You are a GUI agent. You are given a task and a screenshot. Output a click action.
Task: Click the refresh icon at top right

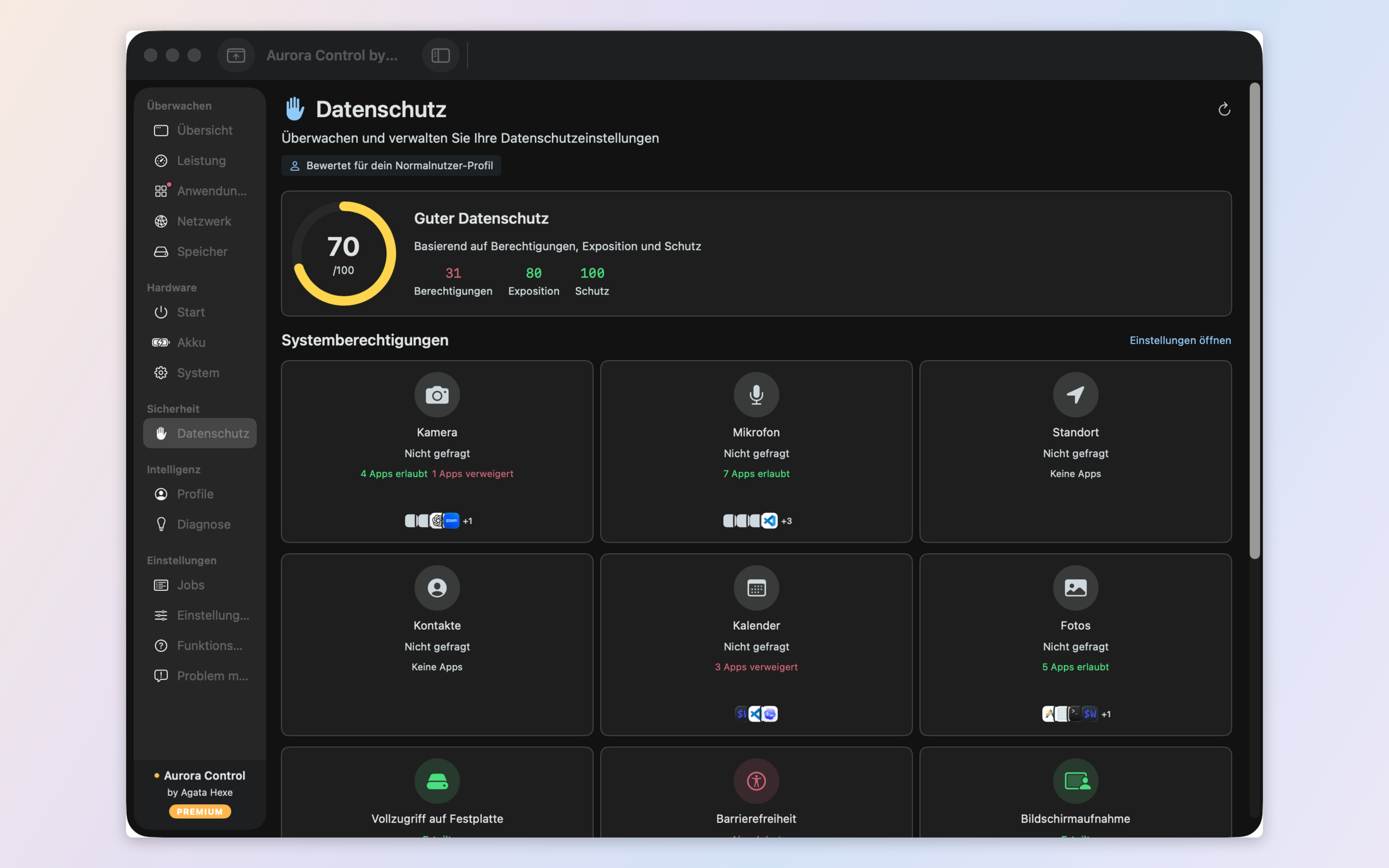(1224, 109)
